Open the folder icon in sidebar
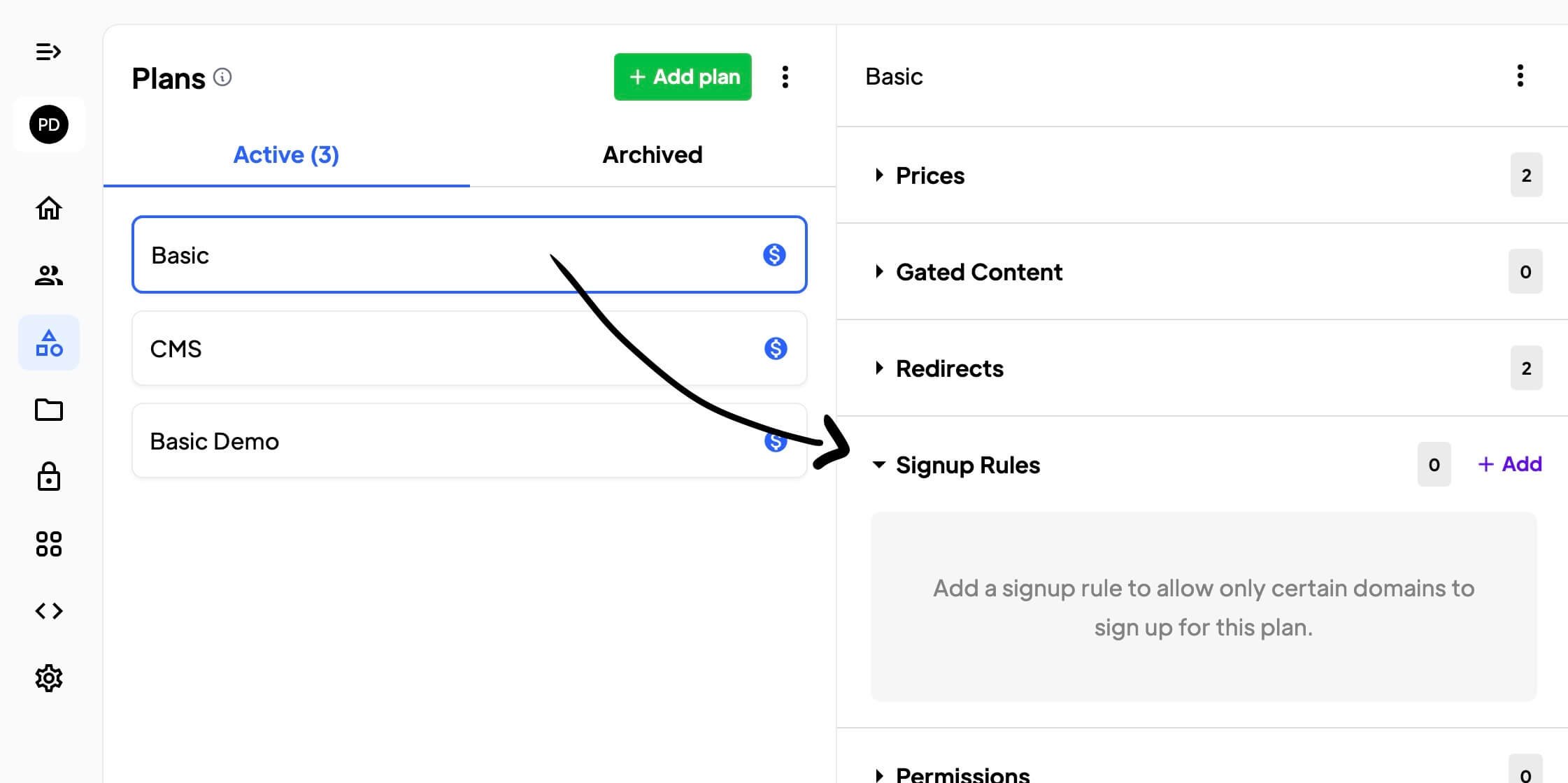Screen dimensions: 1568x783 [x=49, y=410]
